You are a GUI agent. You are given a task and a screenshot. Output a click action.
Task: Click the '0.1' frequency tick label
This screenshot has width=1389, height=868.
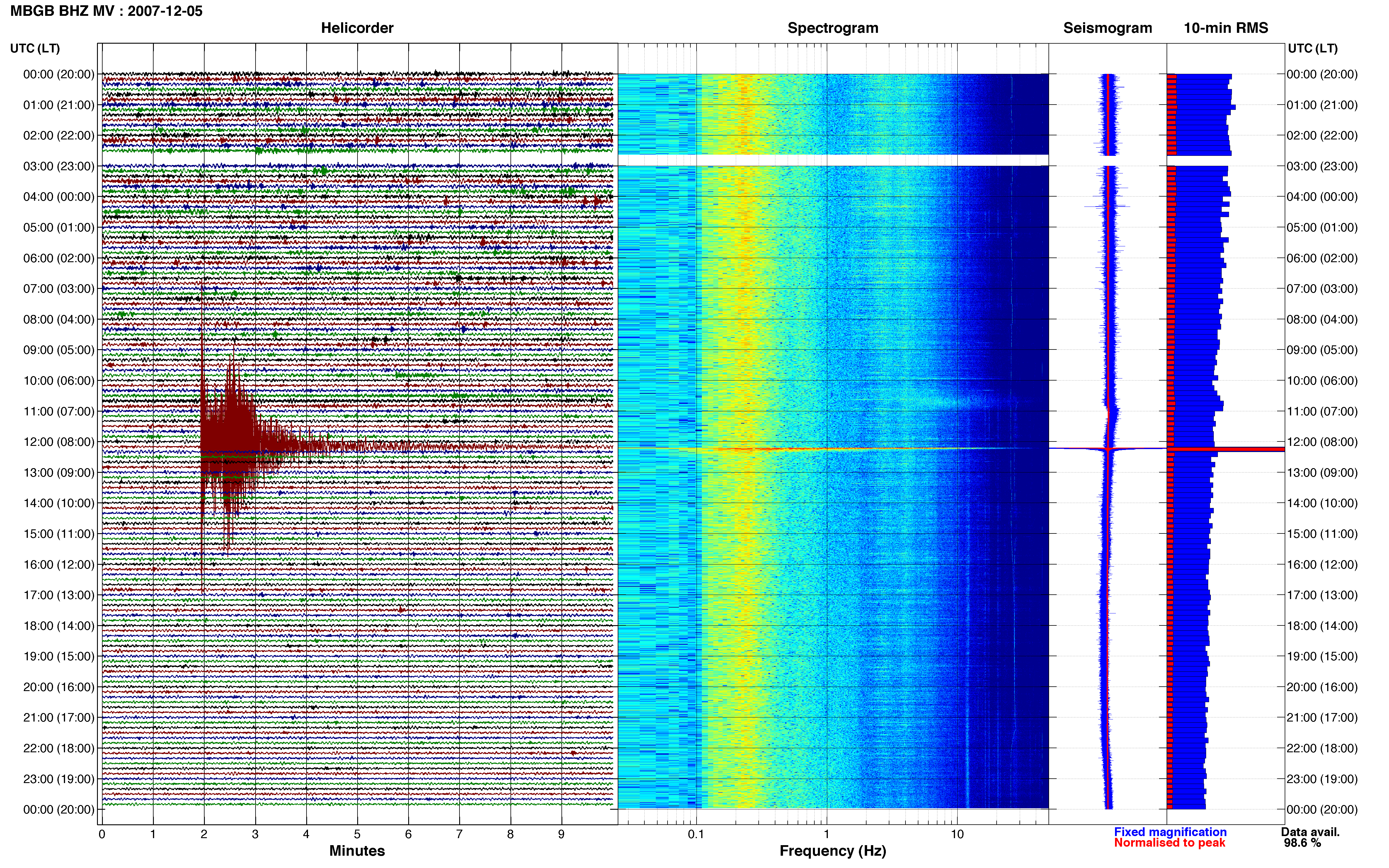[x=696, y=834]
